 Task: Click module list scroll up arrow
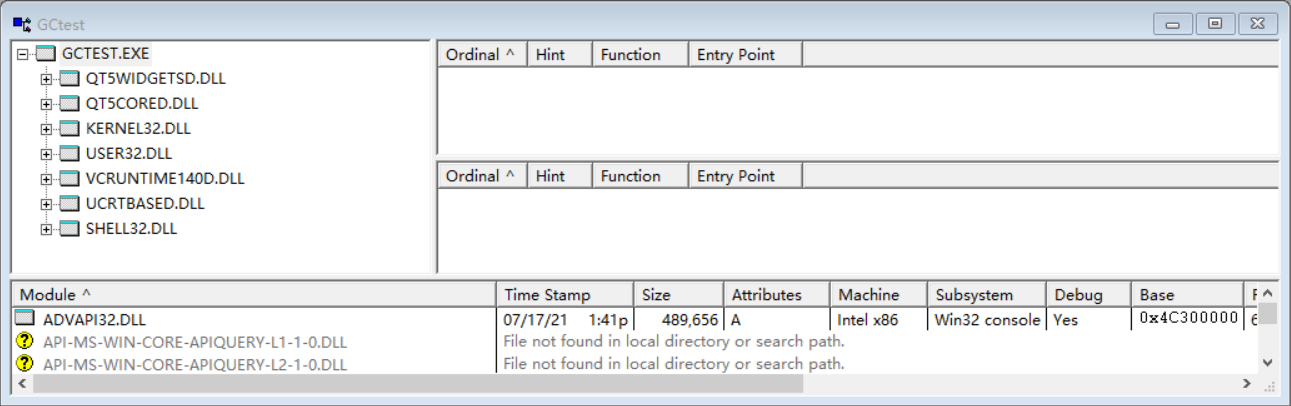pyautogui.click(x=1268, y=294)
